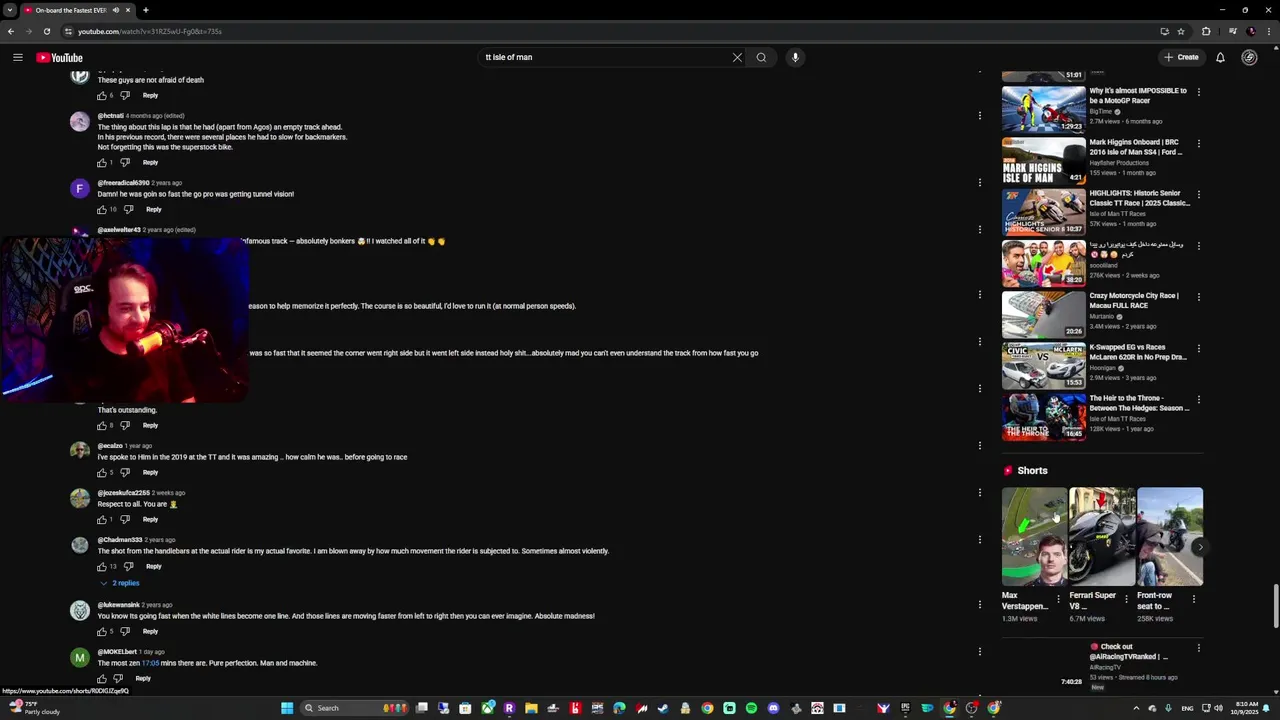Open YouTube notifications bell
1280x720 pixels.
click(1220, 57)
